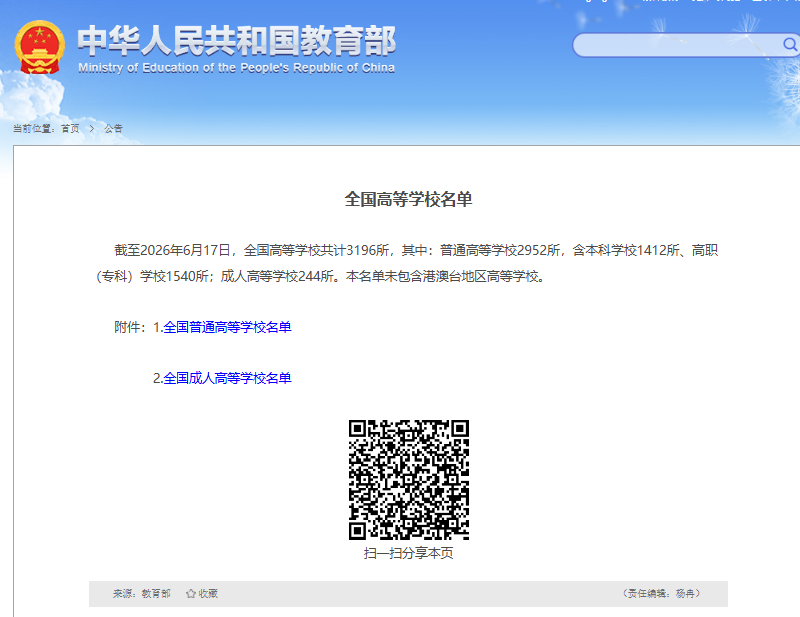800x617 pixels.
Task: Click the Ministry of Education English subtitle
Action: coord(237,68)
